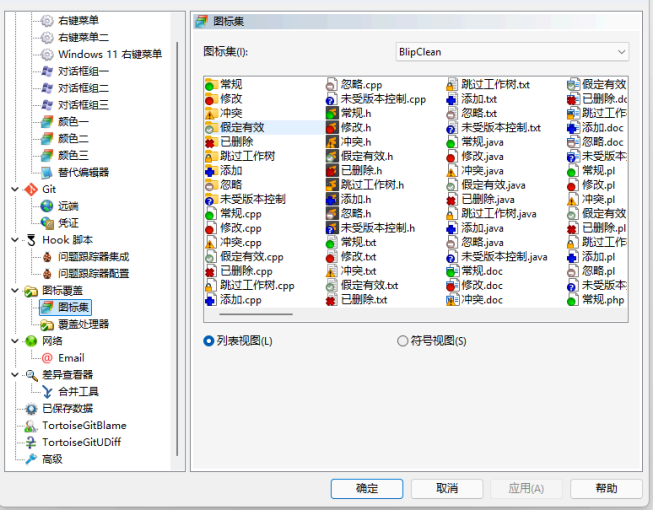Click the green globe icon beside 网络
Viewport: 655px width, 513px height.
(31, 342)
